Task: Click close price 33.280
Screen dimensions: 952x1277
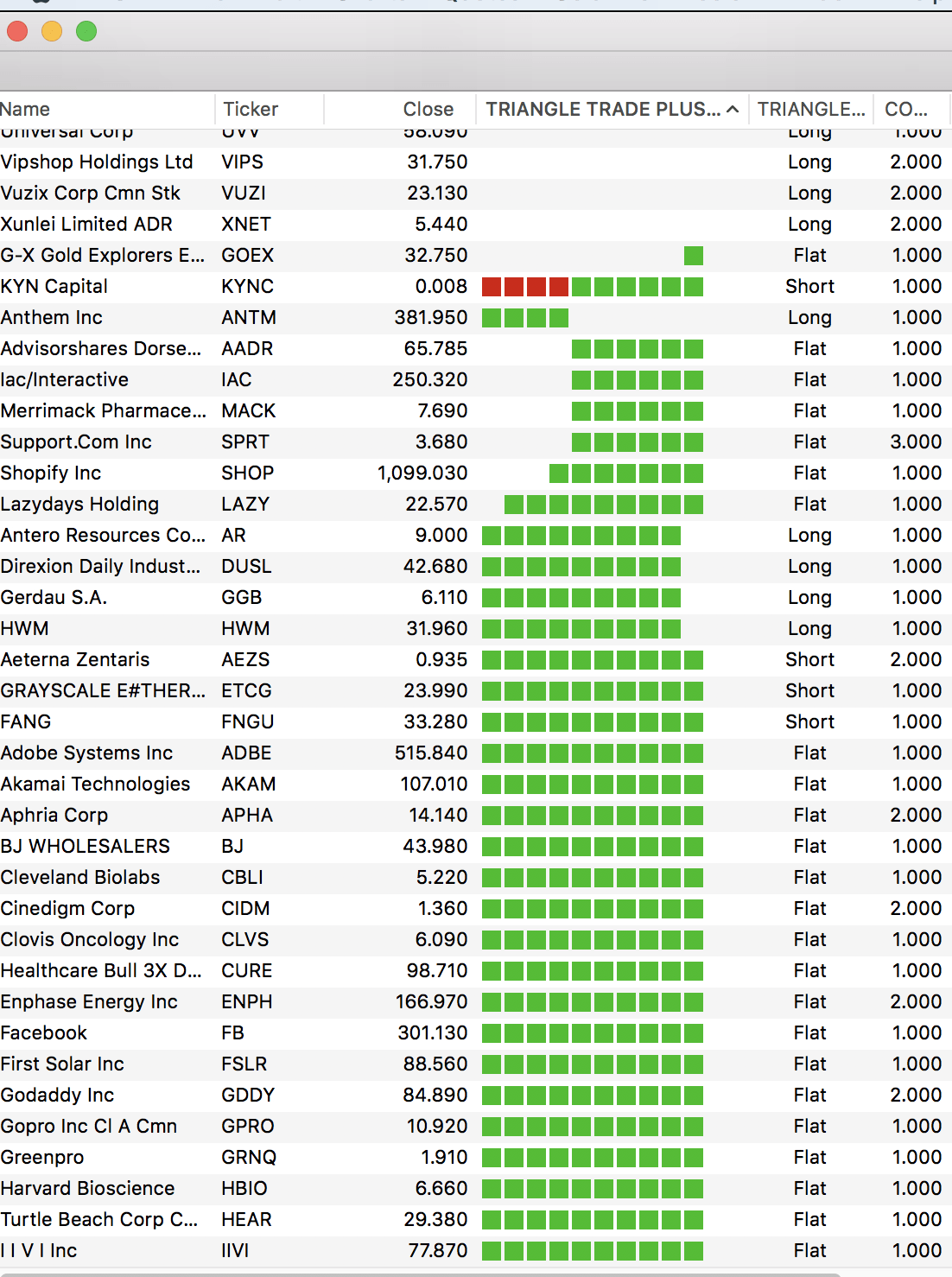Action: [435, 722]
